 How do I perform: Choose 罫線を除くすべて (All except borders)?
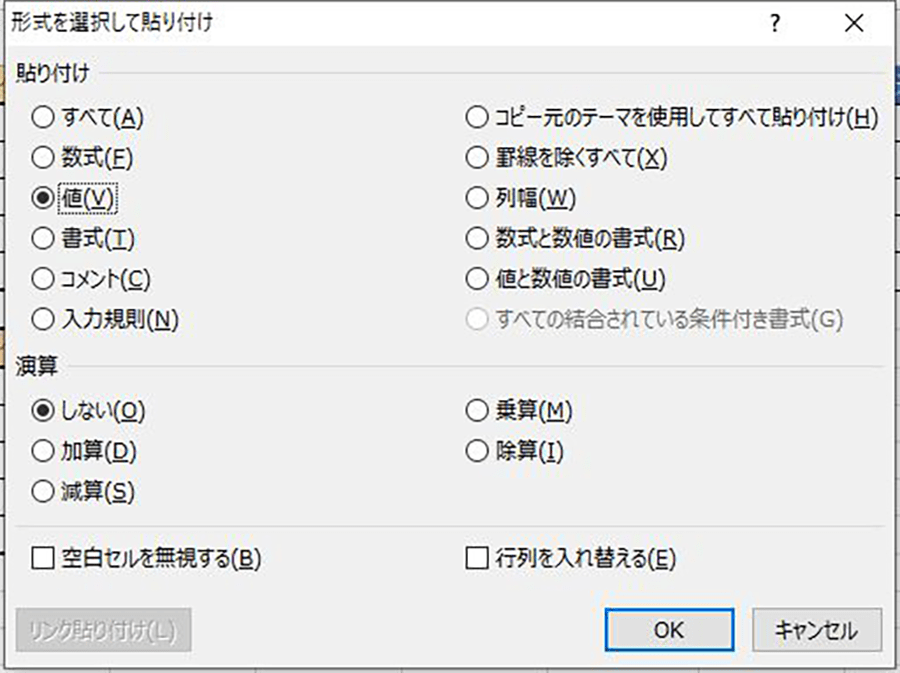click(477, 157)
